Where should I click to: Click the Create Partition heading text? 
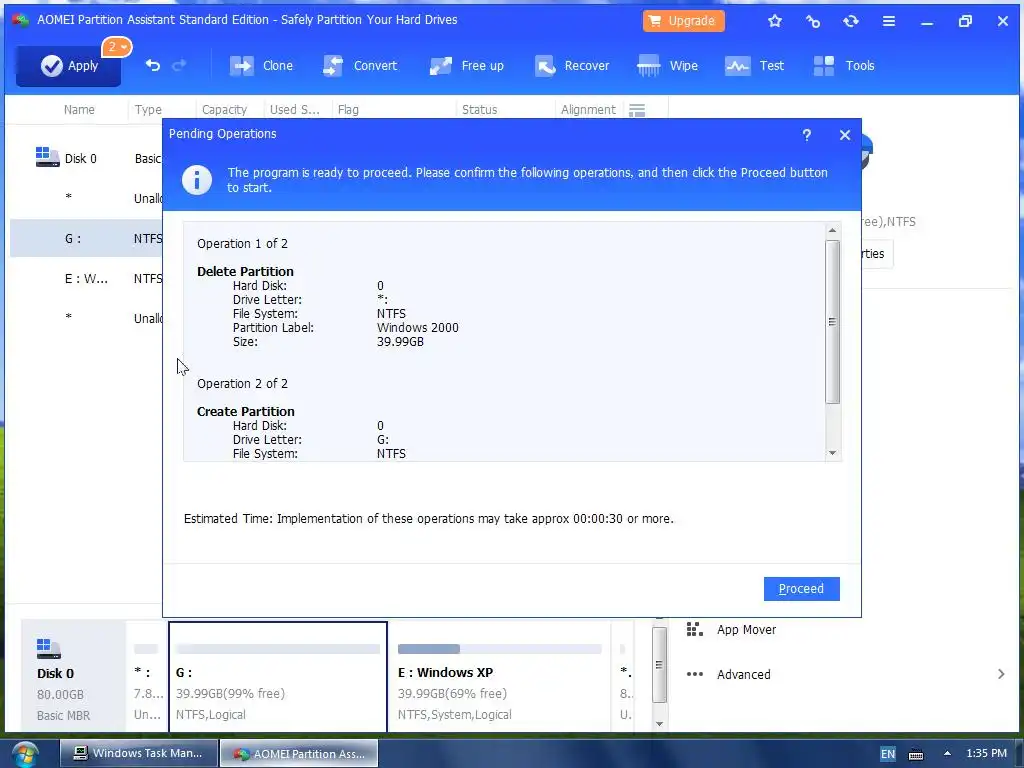[x=246, y=411]
